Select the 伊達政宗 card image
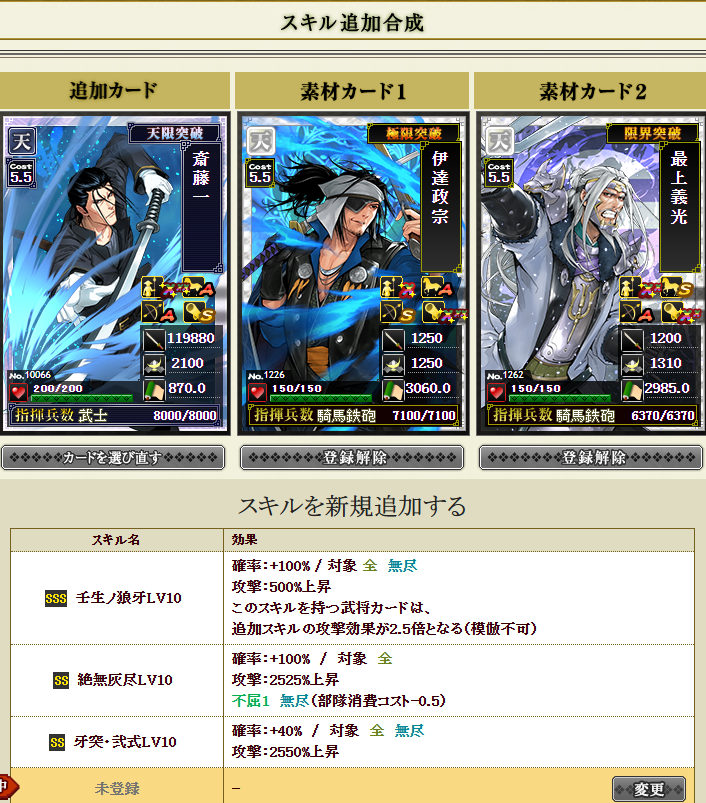The image size is (706, 803). point(353,273)
